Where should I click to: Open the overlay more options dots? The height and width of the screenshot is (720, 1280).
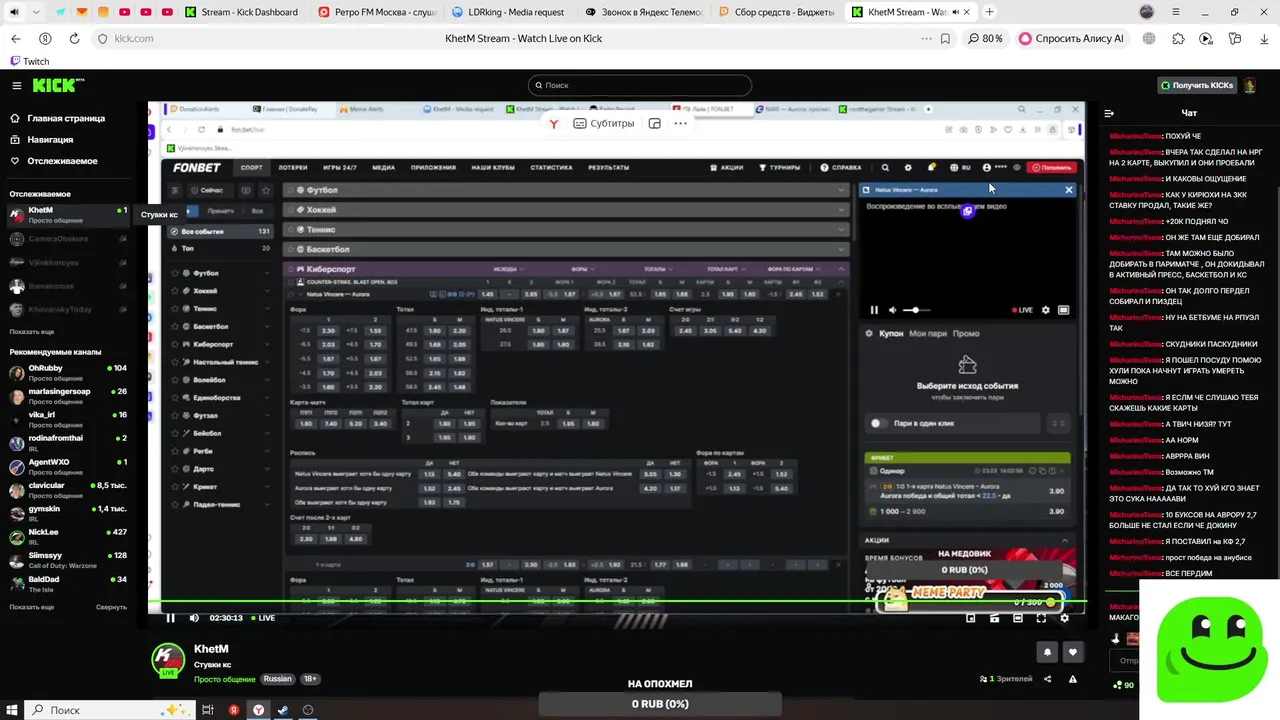pyautogui.click(x=680, y=123)
